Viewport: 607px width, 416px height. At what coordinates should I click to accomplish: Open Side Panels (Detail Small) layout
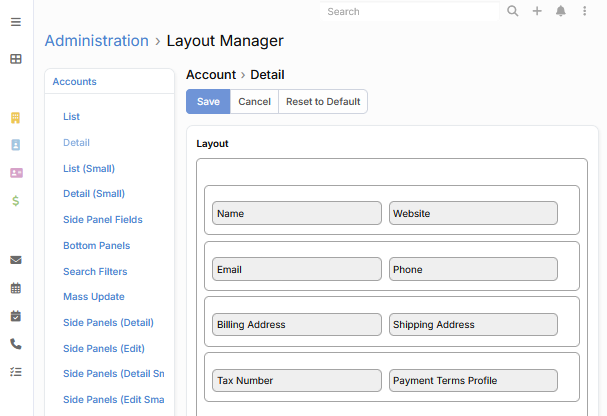(x=113, y=374)
